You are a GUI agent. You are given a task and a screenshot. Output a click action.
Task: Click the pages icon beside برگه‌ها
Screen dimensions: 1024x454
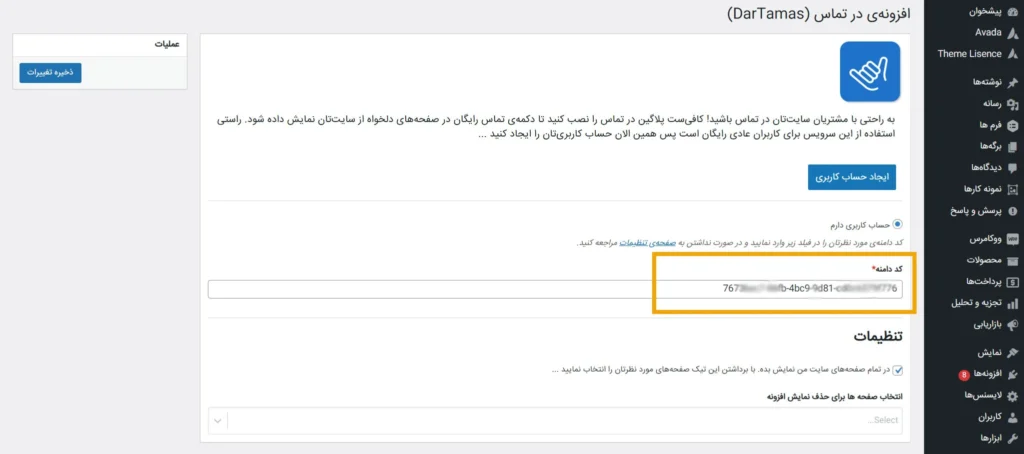(1012, 146)
